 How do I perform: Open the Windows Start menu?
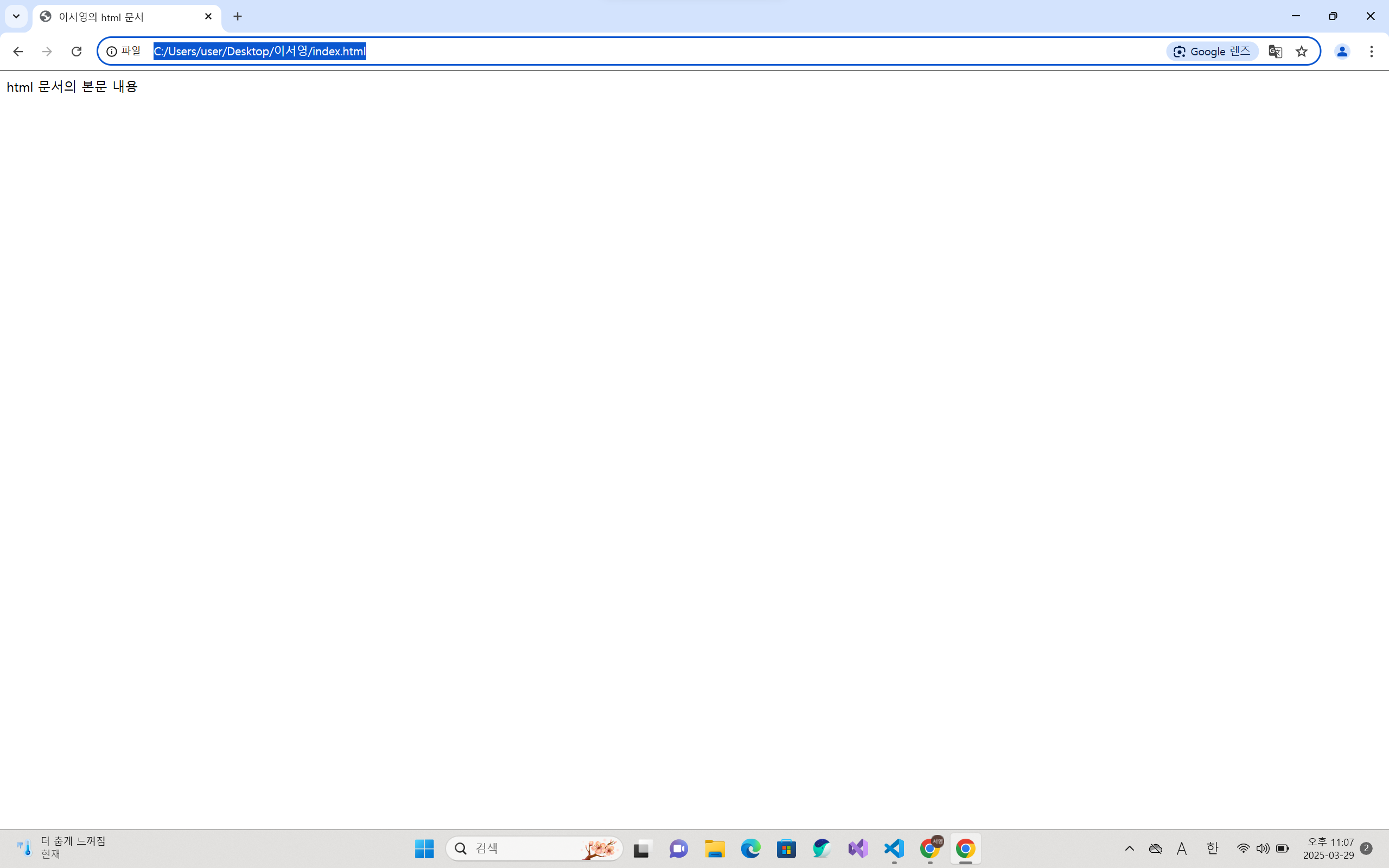point(424,848)
